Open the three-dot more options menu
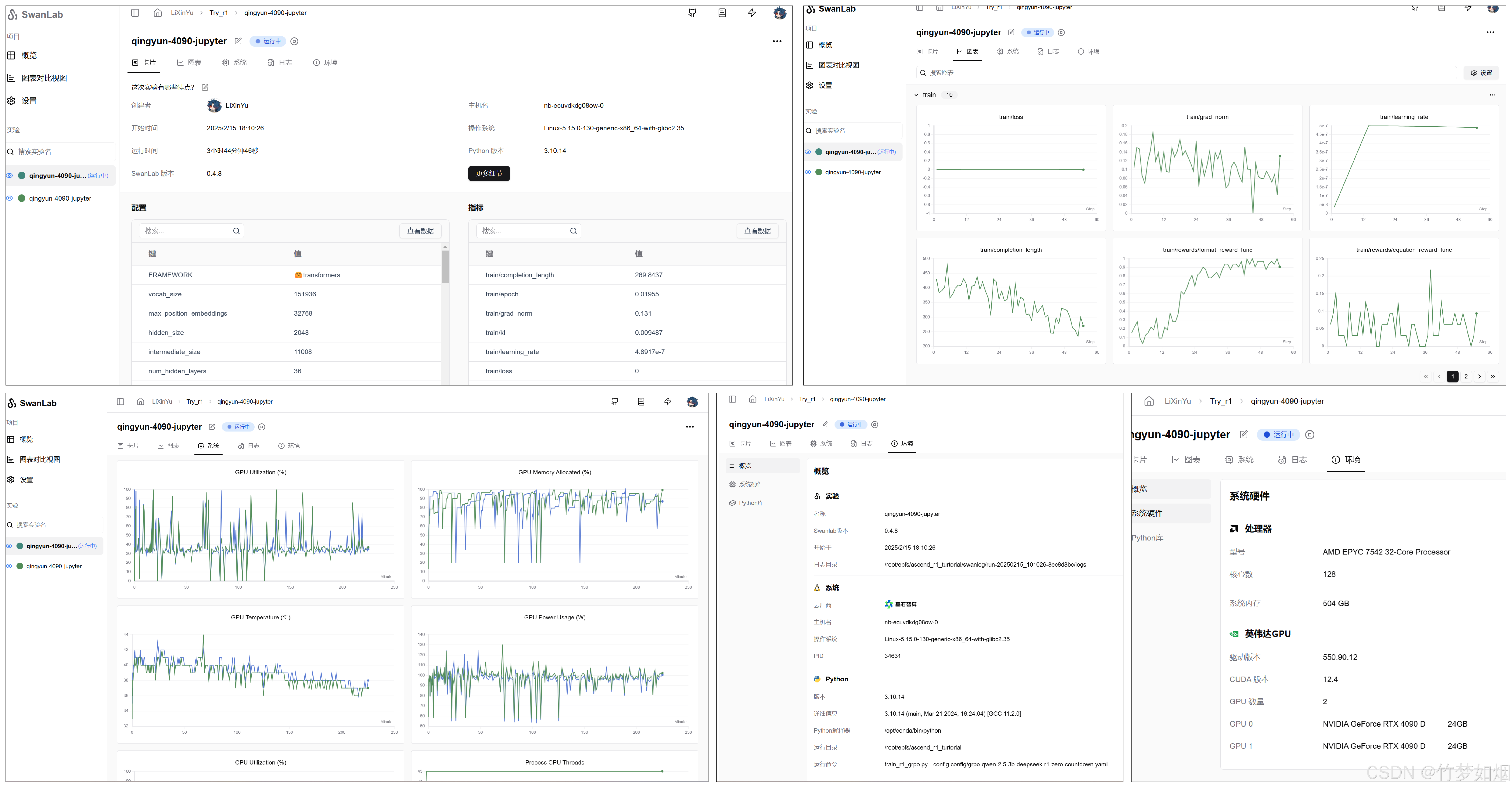This screenshot has height=788, width=1512. 777,41
